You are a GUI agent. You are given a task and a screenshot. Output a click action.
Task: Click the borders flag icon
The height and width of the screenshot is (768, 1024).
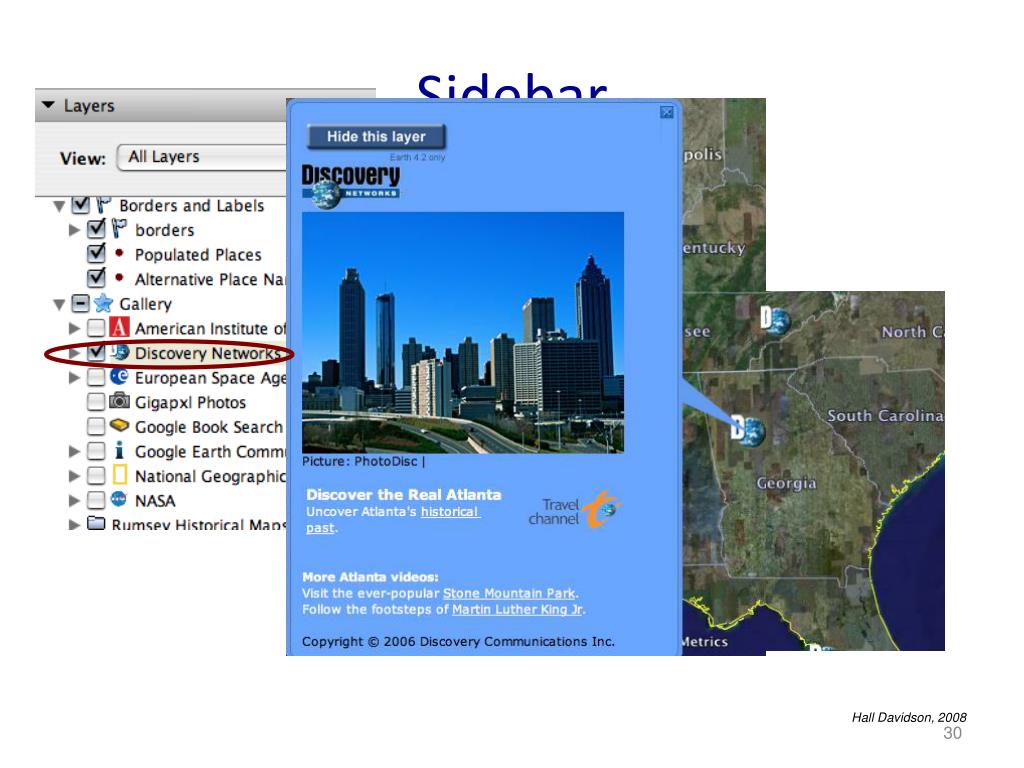point(119,229)
